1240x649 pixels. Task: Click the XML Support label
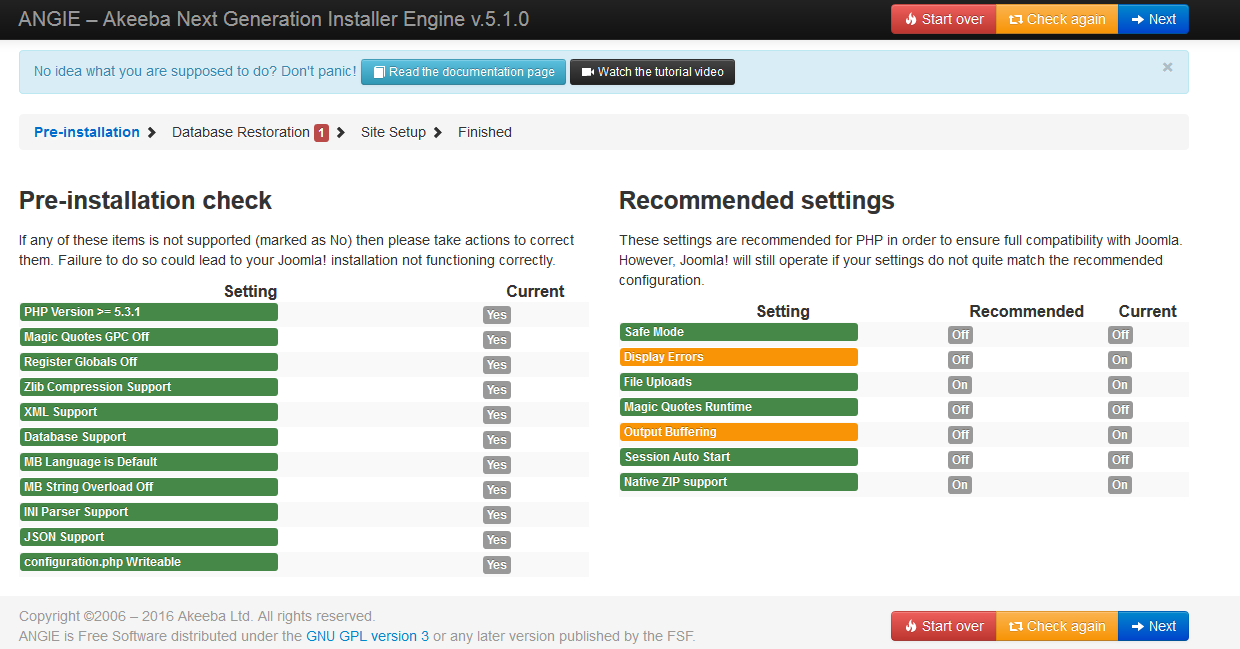[x=149, y=412]
